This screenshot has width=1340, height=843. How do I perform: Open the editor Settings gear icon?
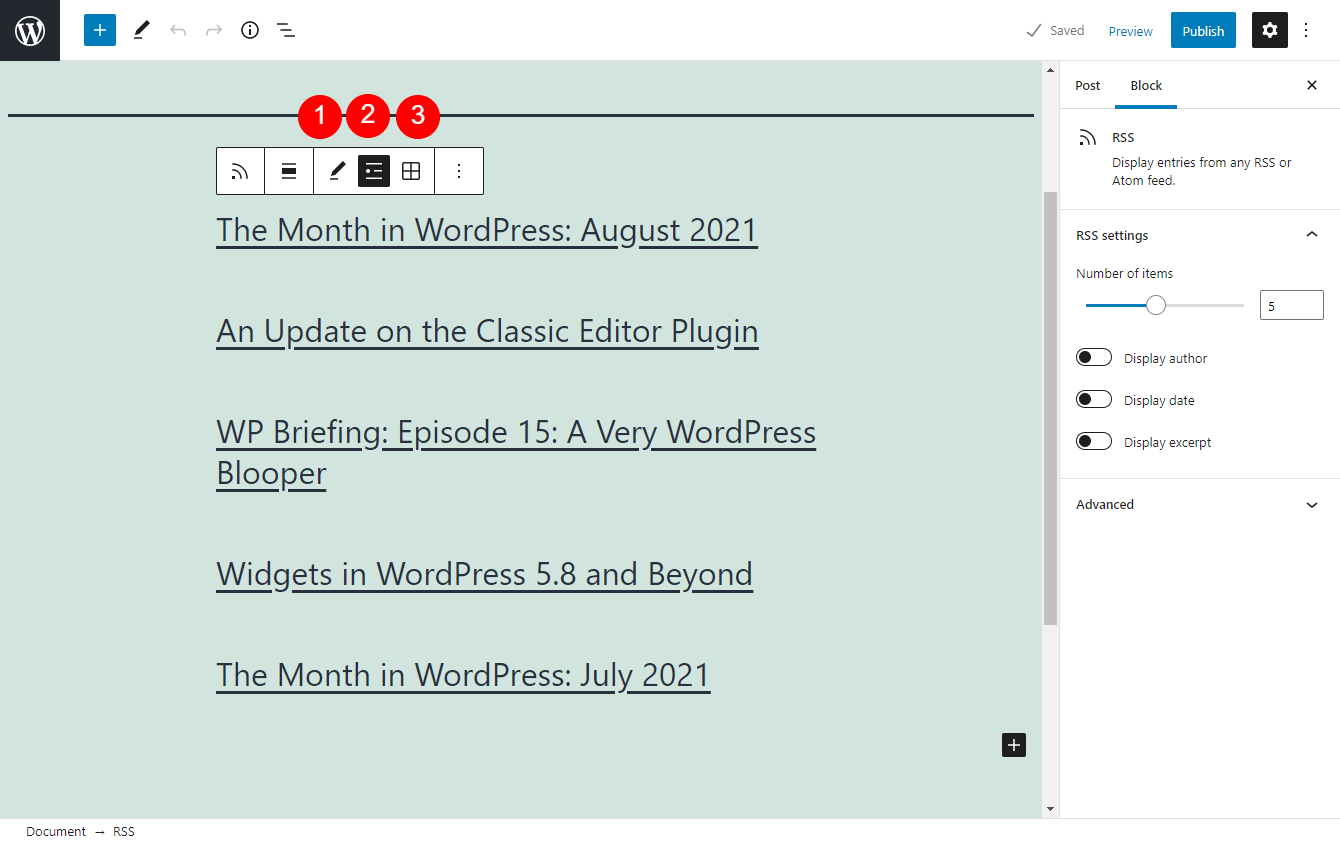1269,30
